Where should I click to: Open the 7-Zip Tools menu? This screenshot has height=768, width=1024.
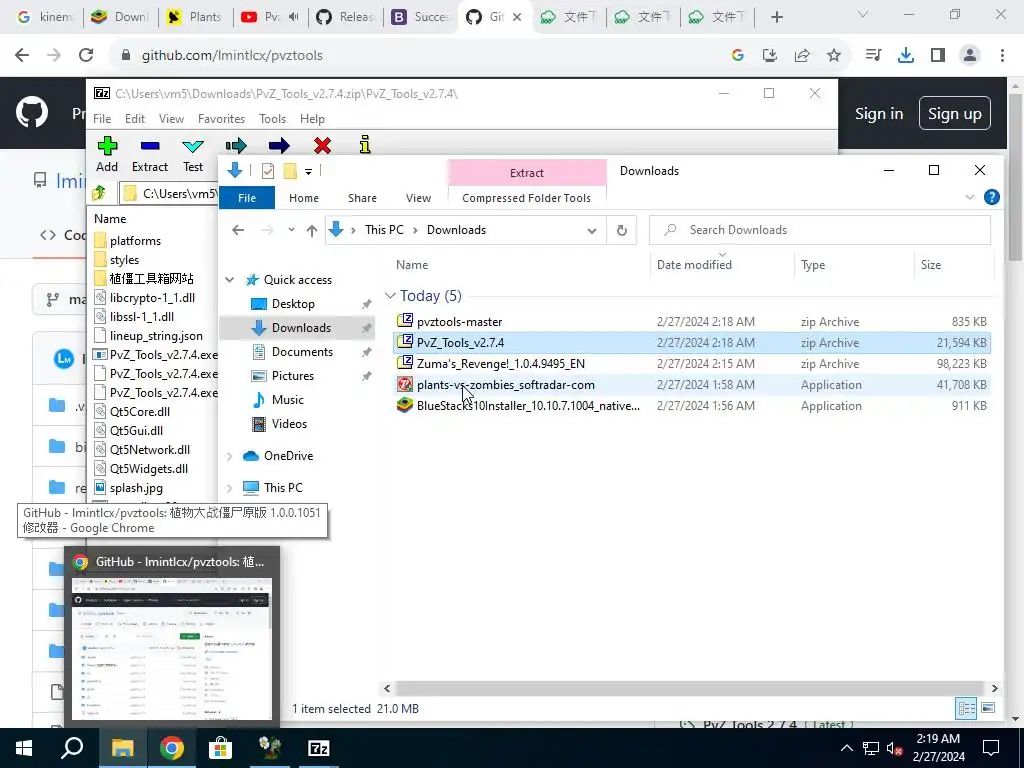point(272,119)
